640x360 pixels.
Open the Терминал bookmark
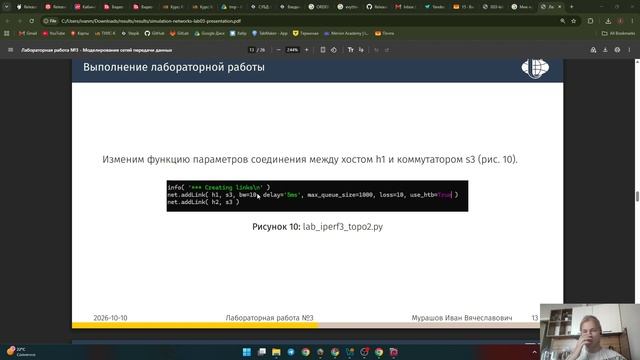pos(306,33)
